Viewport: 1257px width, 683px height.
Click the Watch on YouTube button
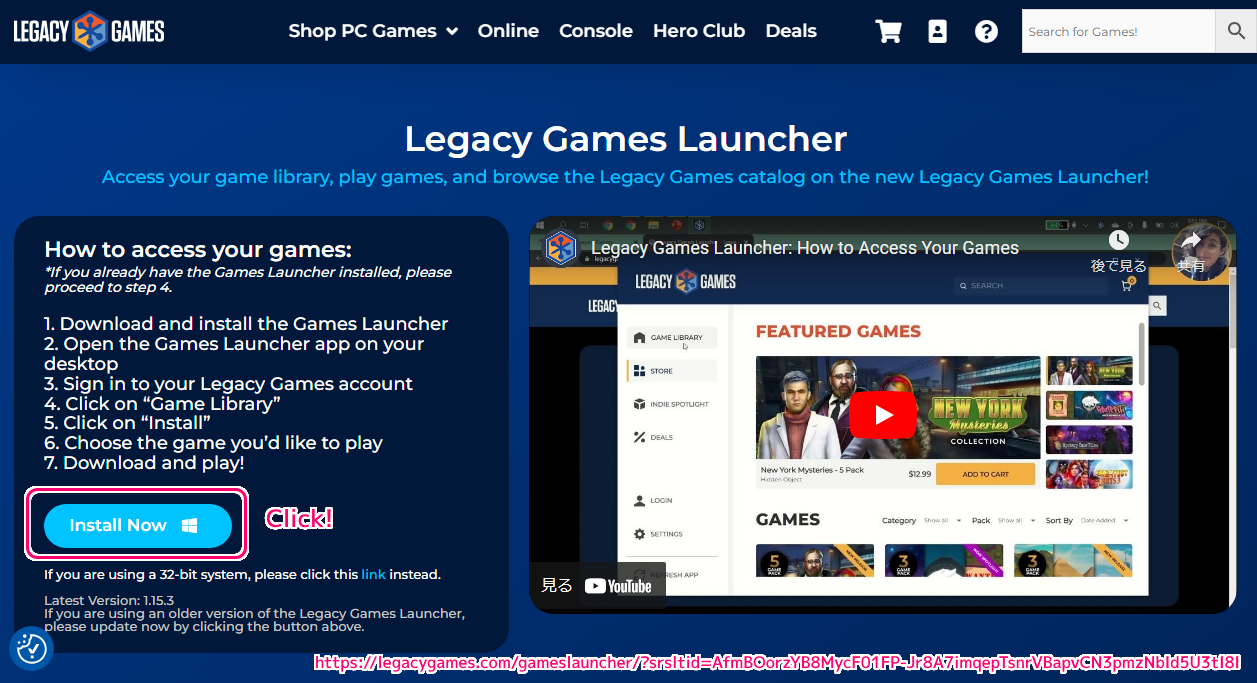597,586
